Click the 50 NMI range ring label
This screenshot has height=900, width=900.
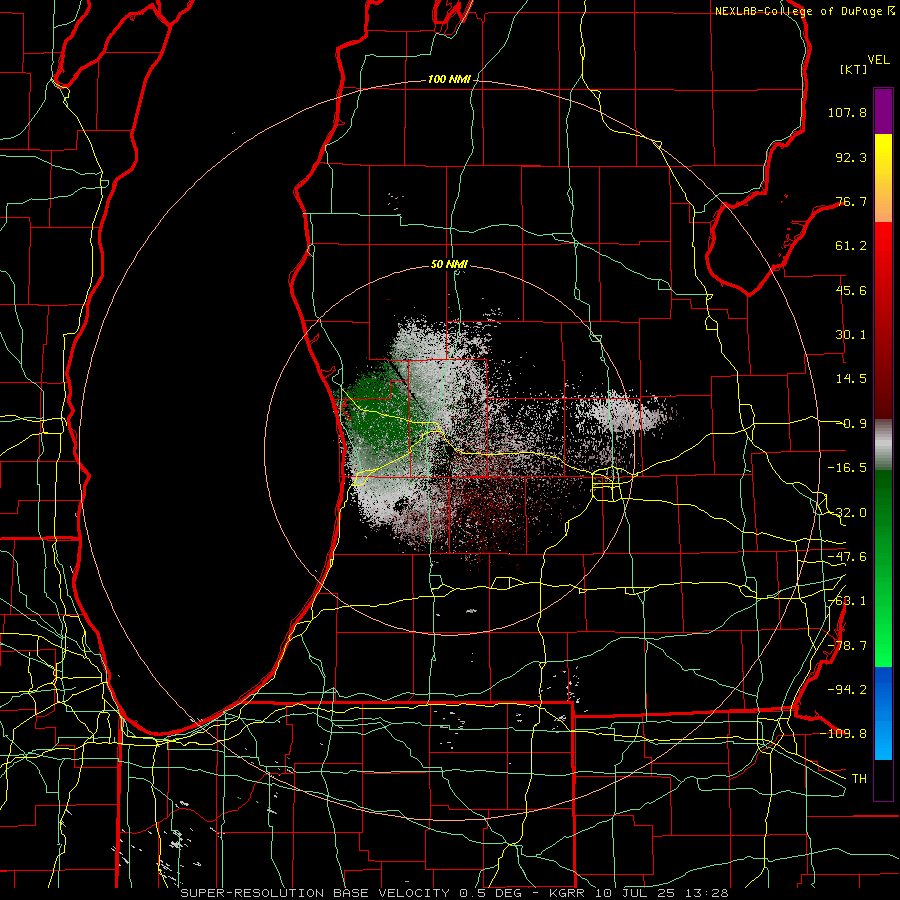[449, 264]
